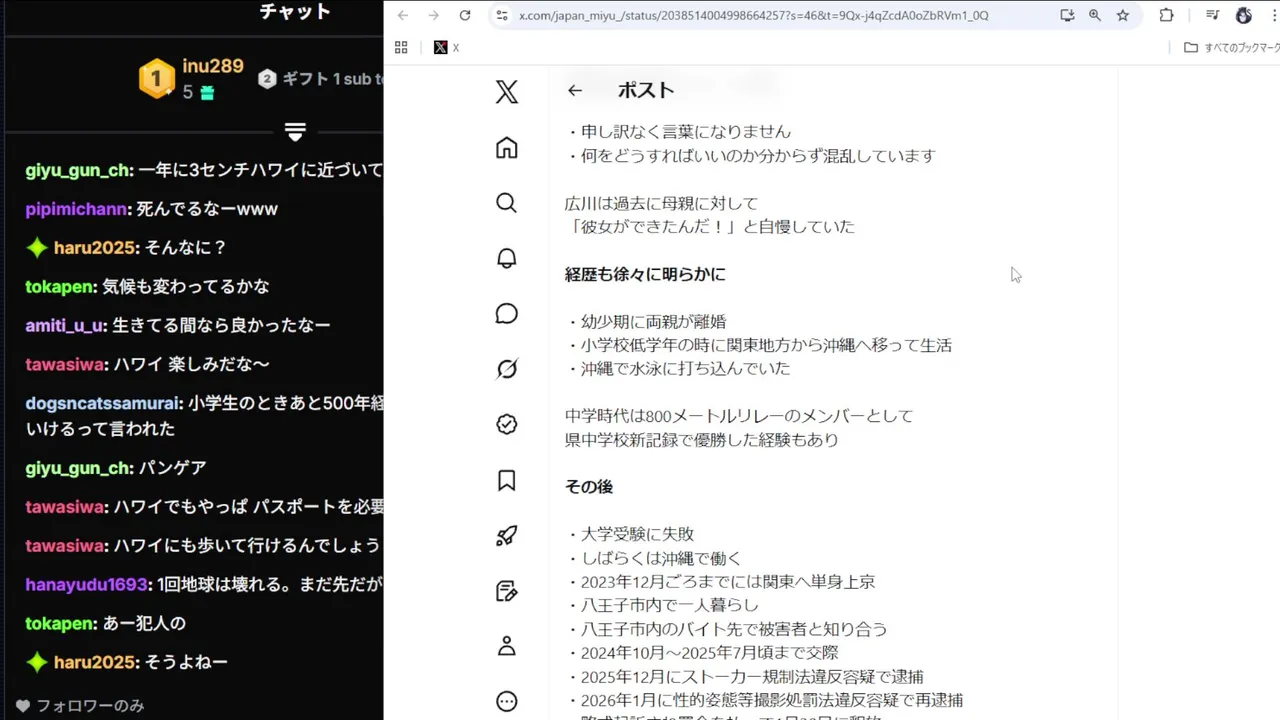Open the media control icon
Viewport: 1280px width, 720px height.
pyautogui.click(x=1212, y=15)
